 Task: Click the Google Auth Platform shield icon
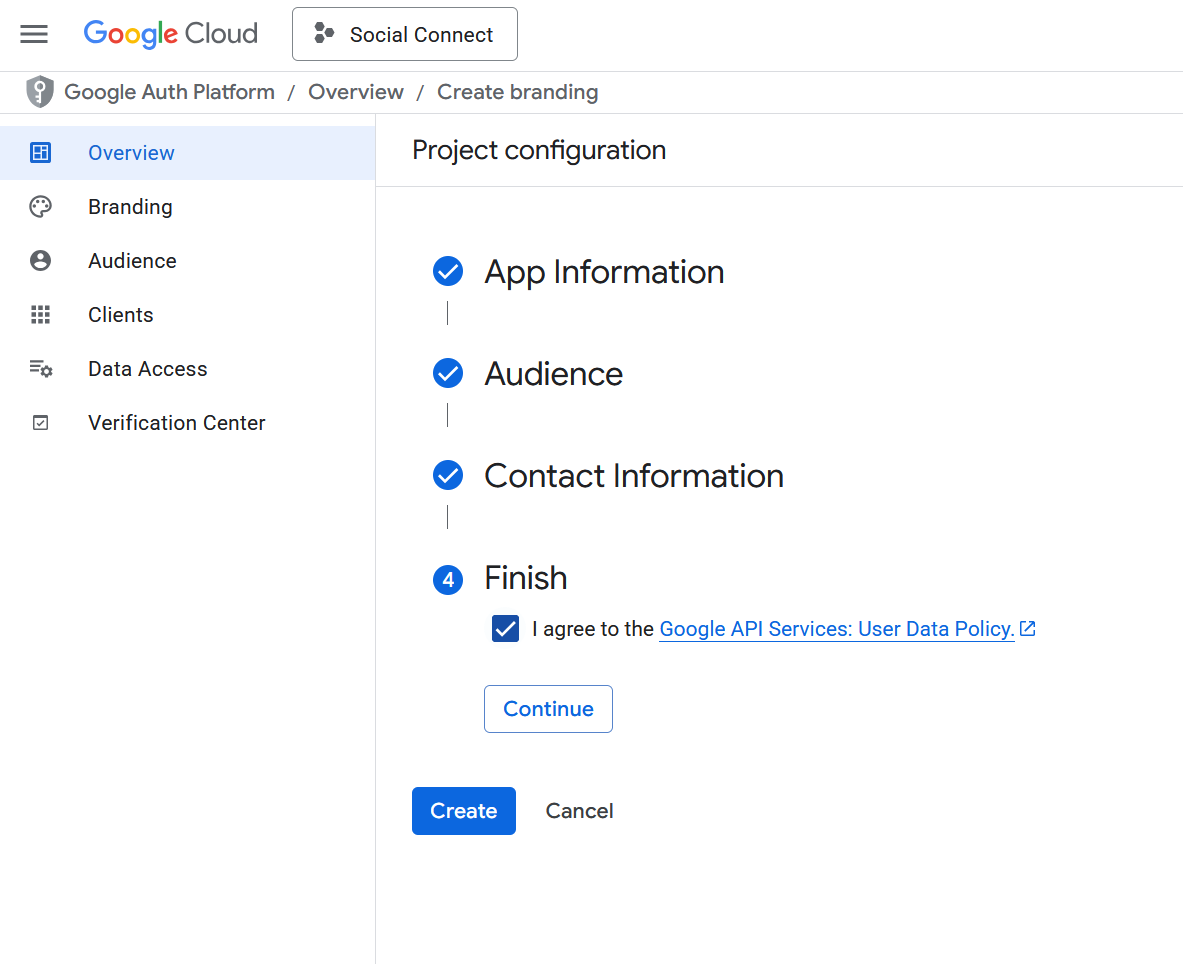[x=40, y=92]
